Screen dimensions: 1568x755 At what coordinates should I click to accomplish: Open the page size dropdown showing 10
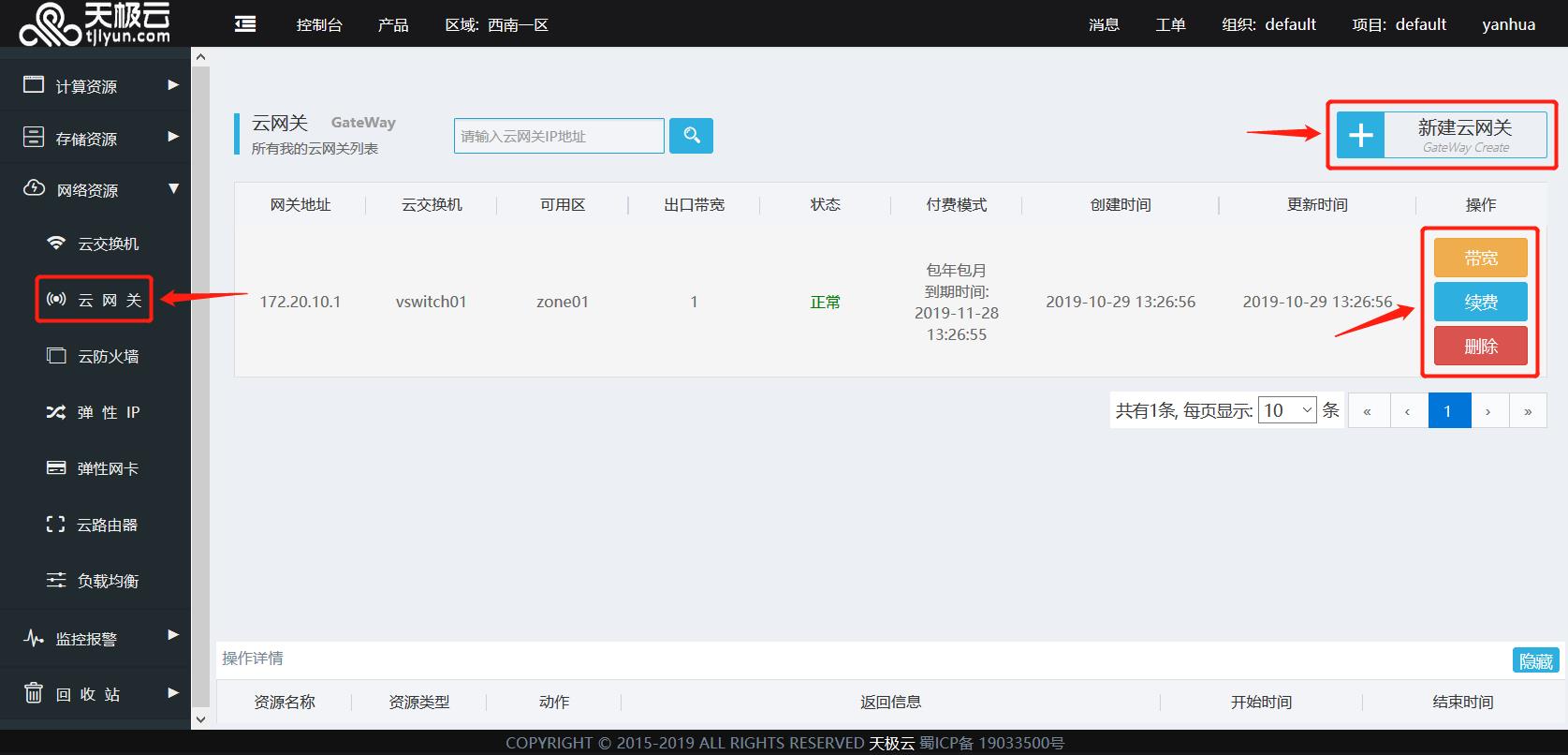click(1287, 410)
